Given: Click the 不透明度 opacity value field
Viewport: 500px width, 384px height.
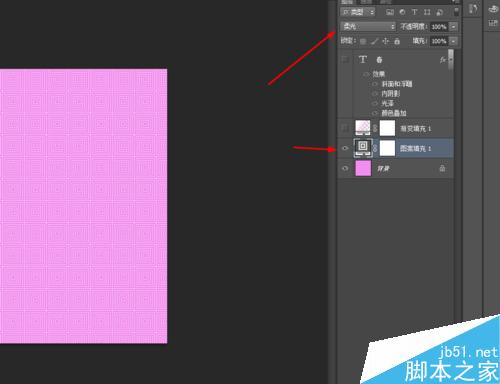Looking at the screenshot, I should pyautogui.click(x=439, y=27).
